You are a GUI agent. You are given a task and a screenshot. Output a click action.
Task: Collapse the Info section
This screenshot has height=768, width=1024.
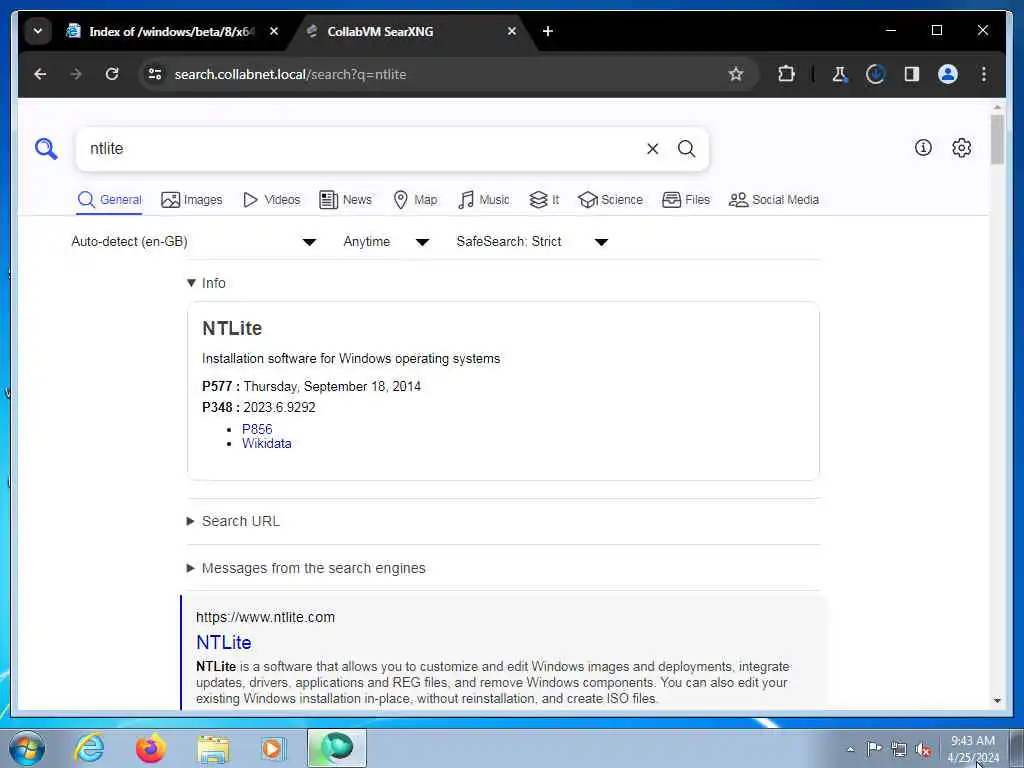206,283
